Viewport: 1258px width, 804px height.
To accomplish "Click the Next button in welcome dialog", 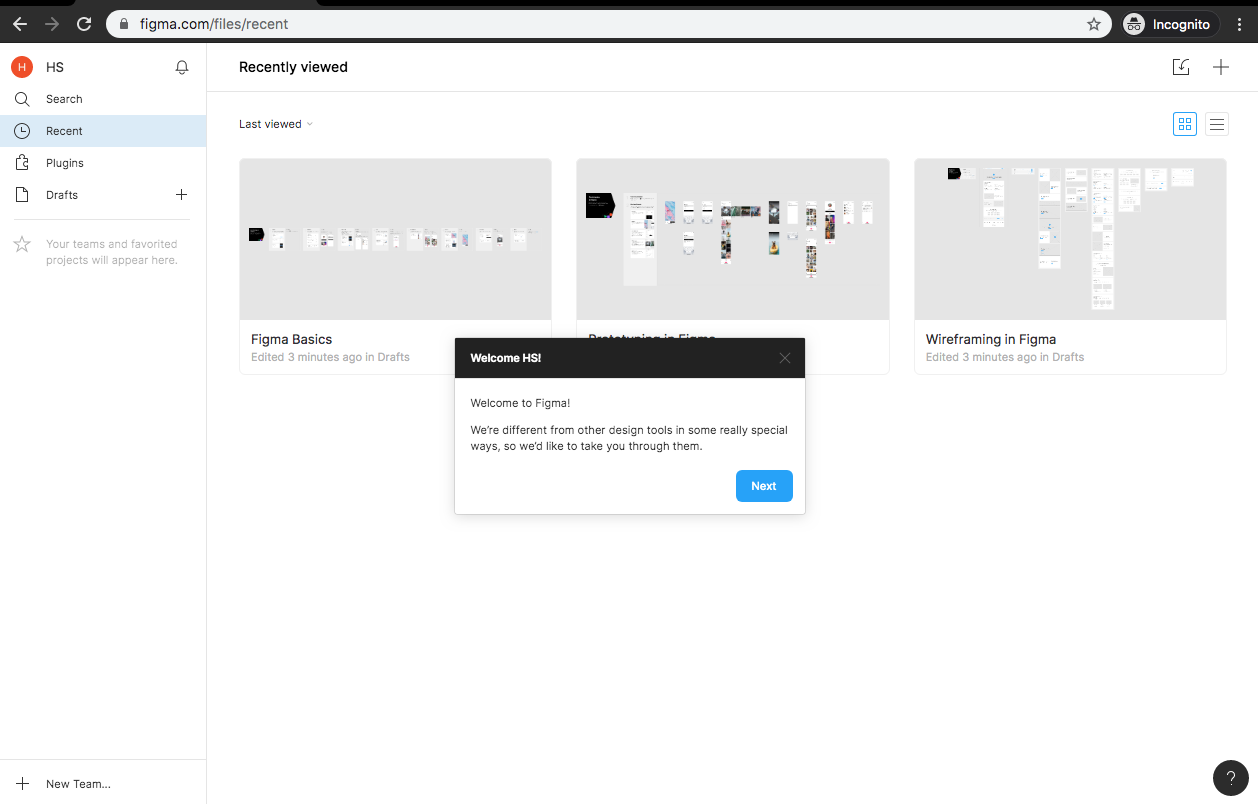I will pos(764,486).
